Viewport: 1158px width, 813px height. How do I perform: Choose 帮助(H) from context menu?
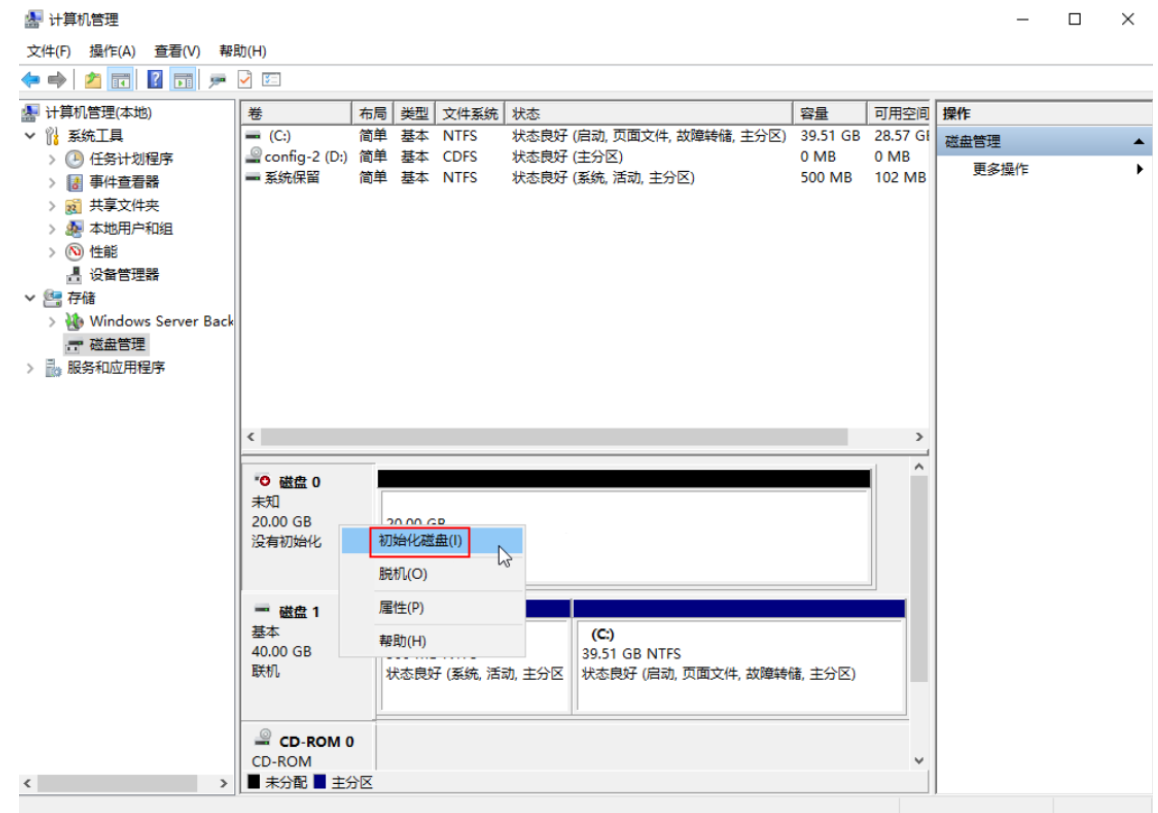[432, 641]
